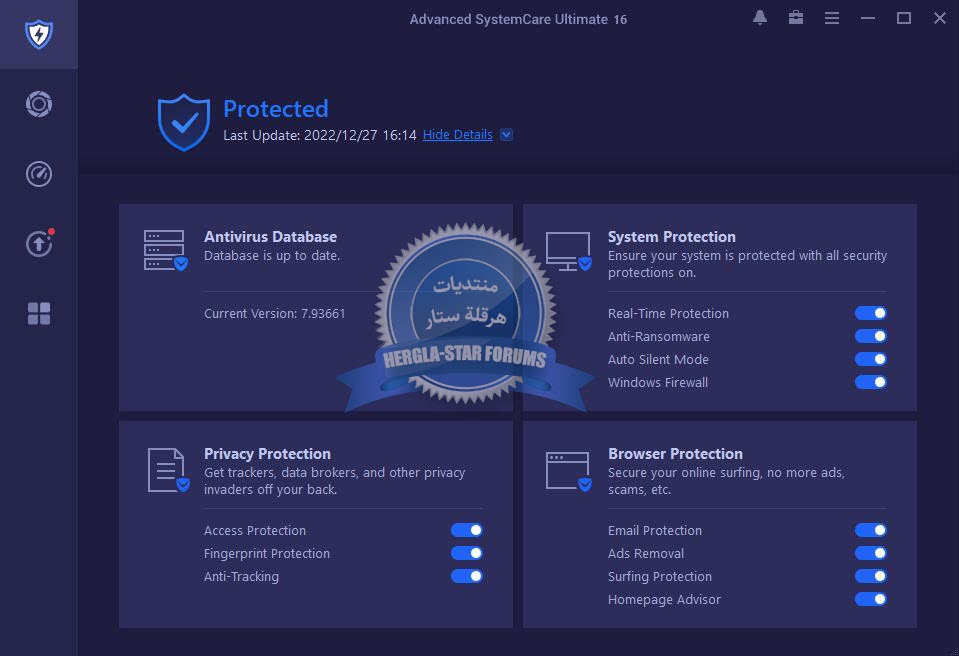Screen dimensions: 959x656
Task: Click the large Protected shield icon
Action: (183, 122)
